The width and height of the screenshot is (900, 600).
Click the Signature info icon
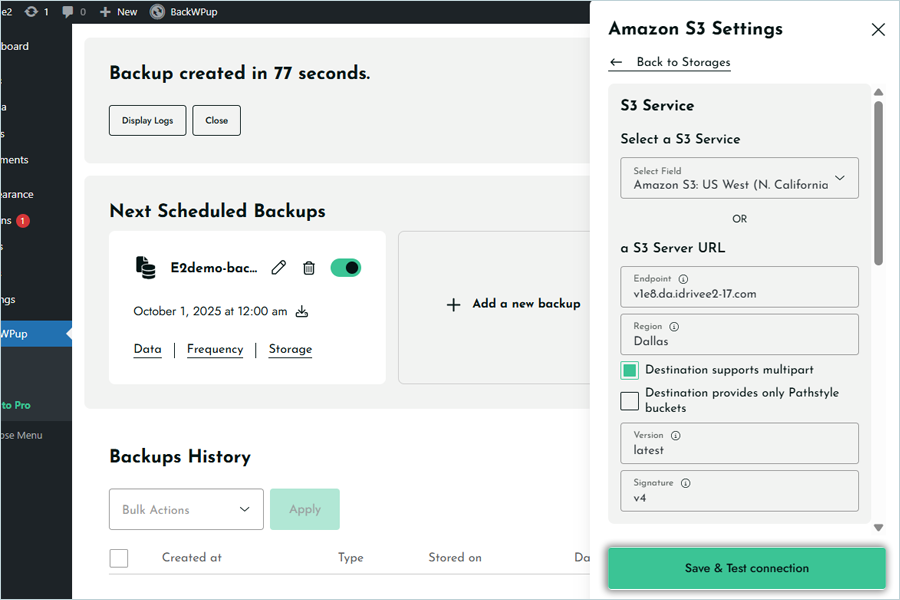(x=685, y=483)
